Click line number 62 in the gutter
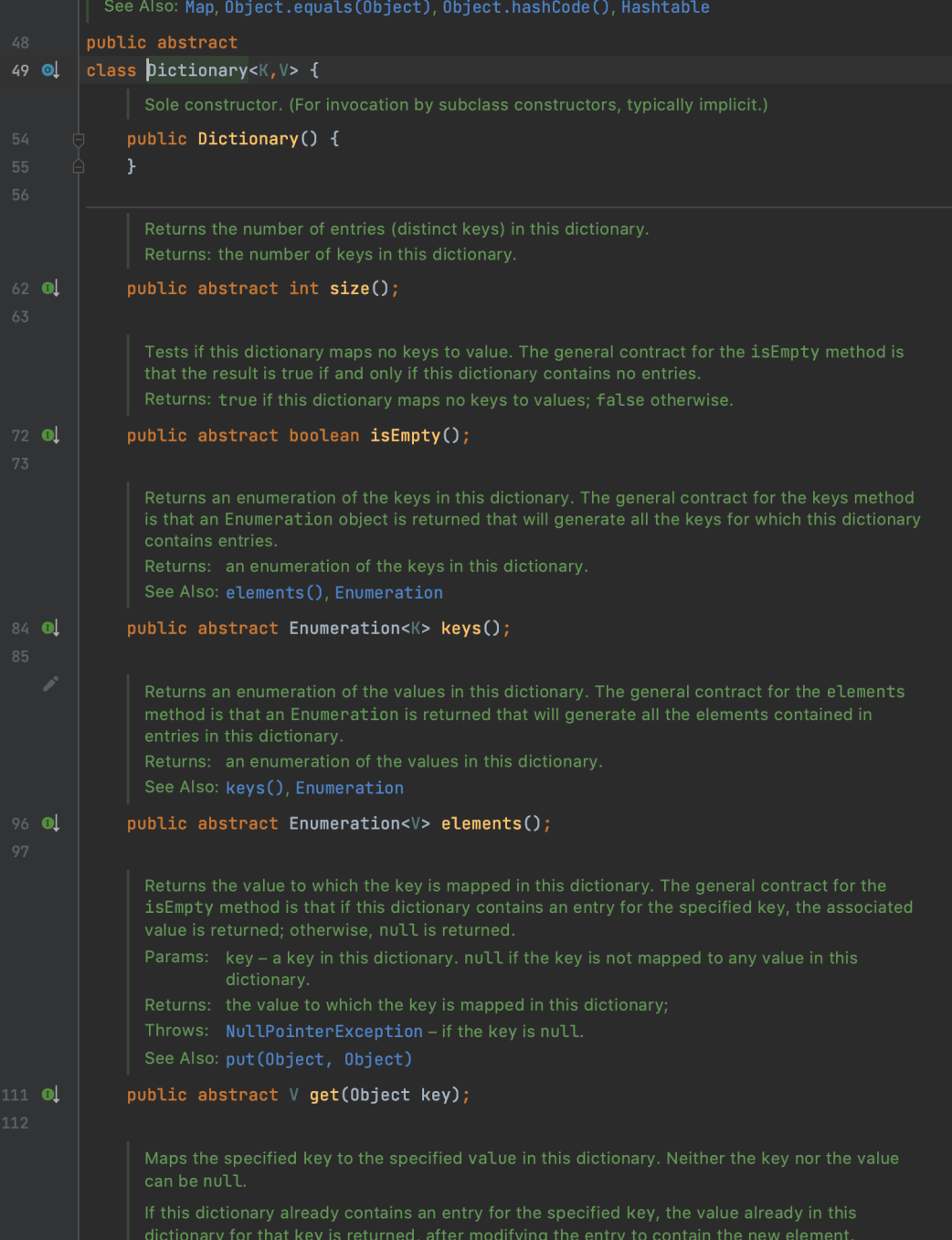952x1240 pixels. pos(20,289)
